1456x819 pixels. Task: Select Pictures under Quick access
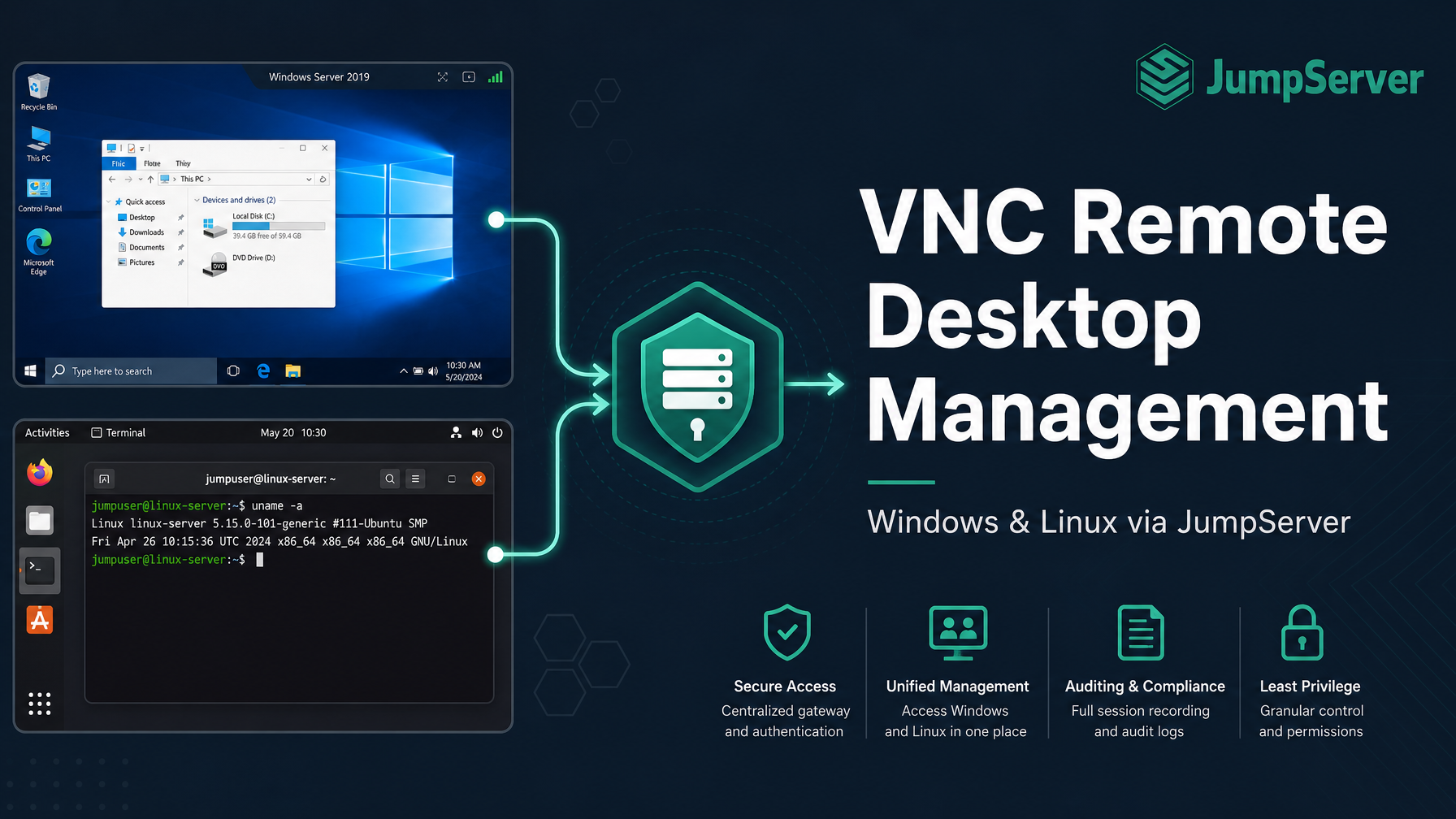click(x=136, y=262)
